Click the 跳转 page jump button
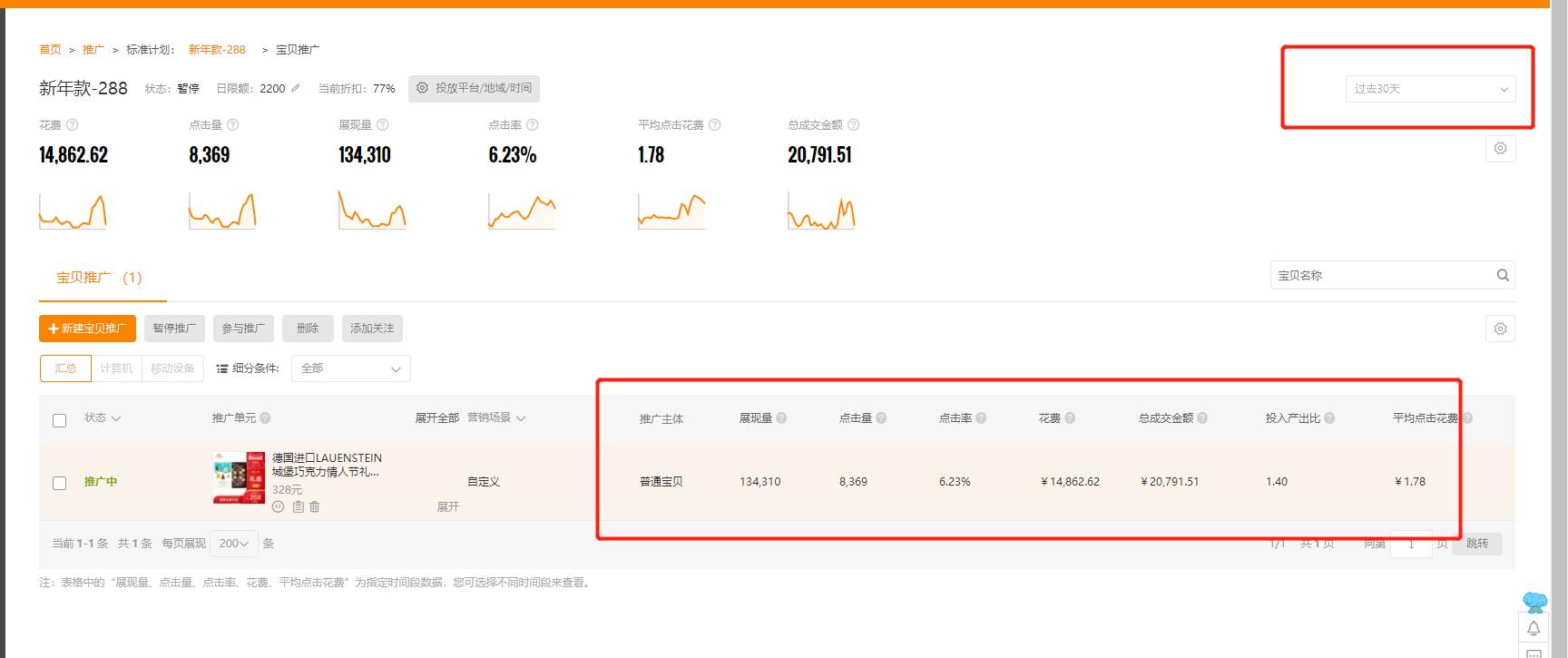This screenshot has width=1568, height=658. [1477, 544]
